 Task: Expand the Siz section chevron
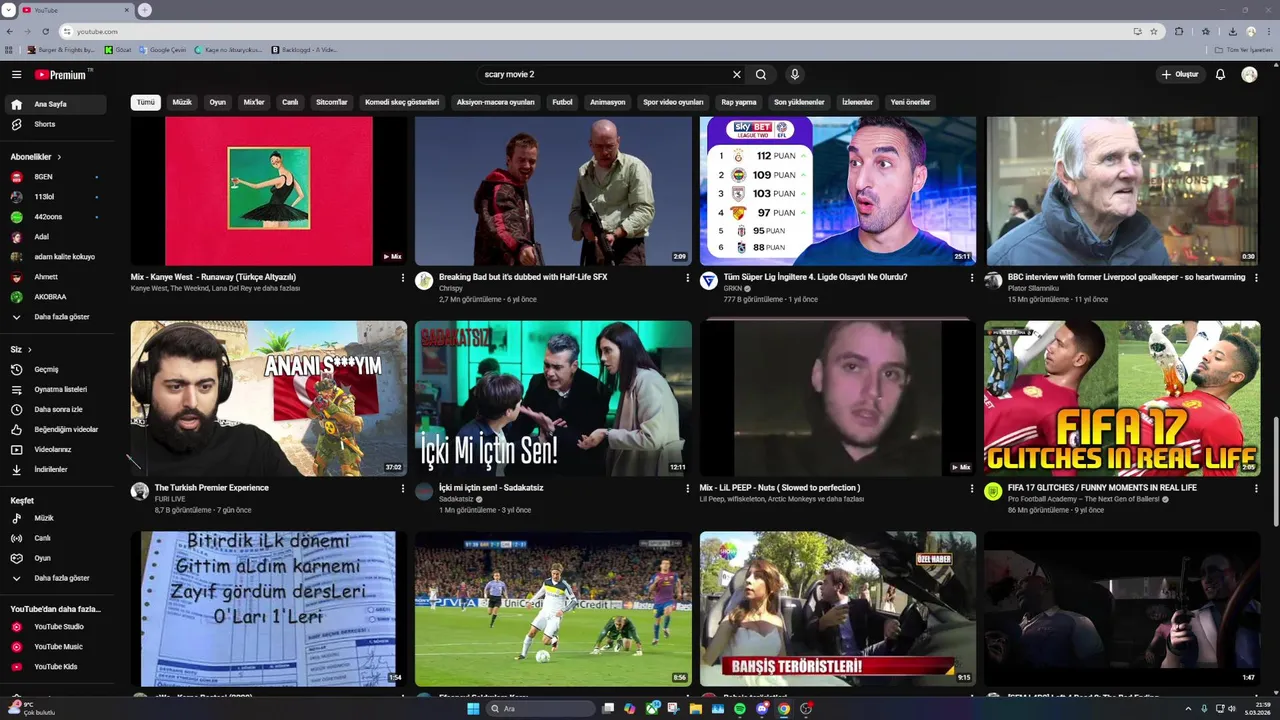coord(30,350)
